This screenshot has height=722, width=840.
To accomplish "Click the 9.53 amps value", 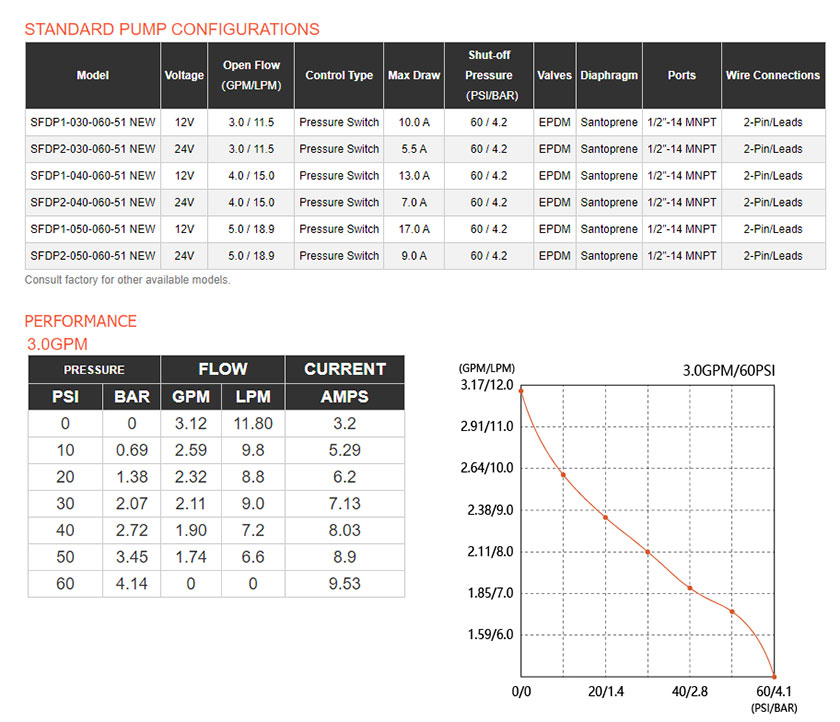I will pos(345,584).
